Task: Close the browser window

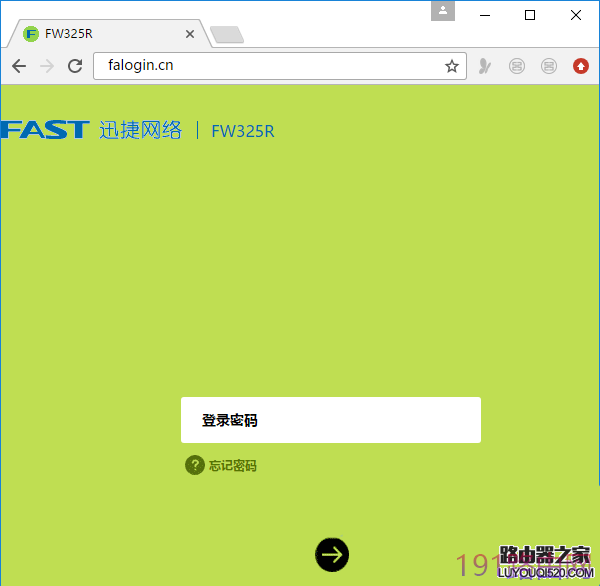Action: coord(576,15)
